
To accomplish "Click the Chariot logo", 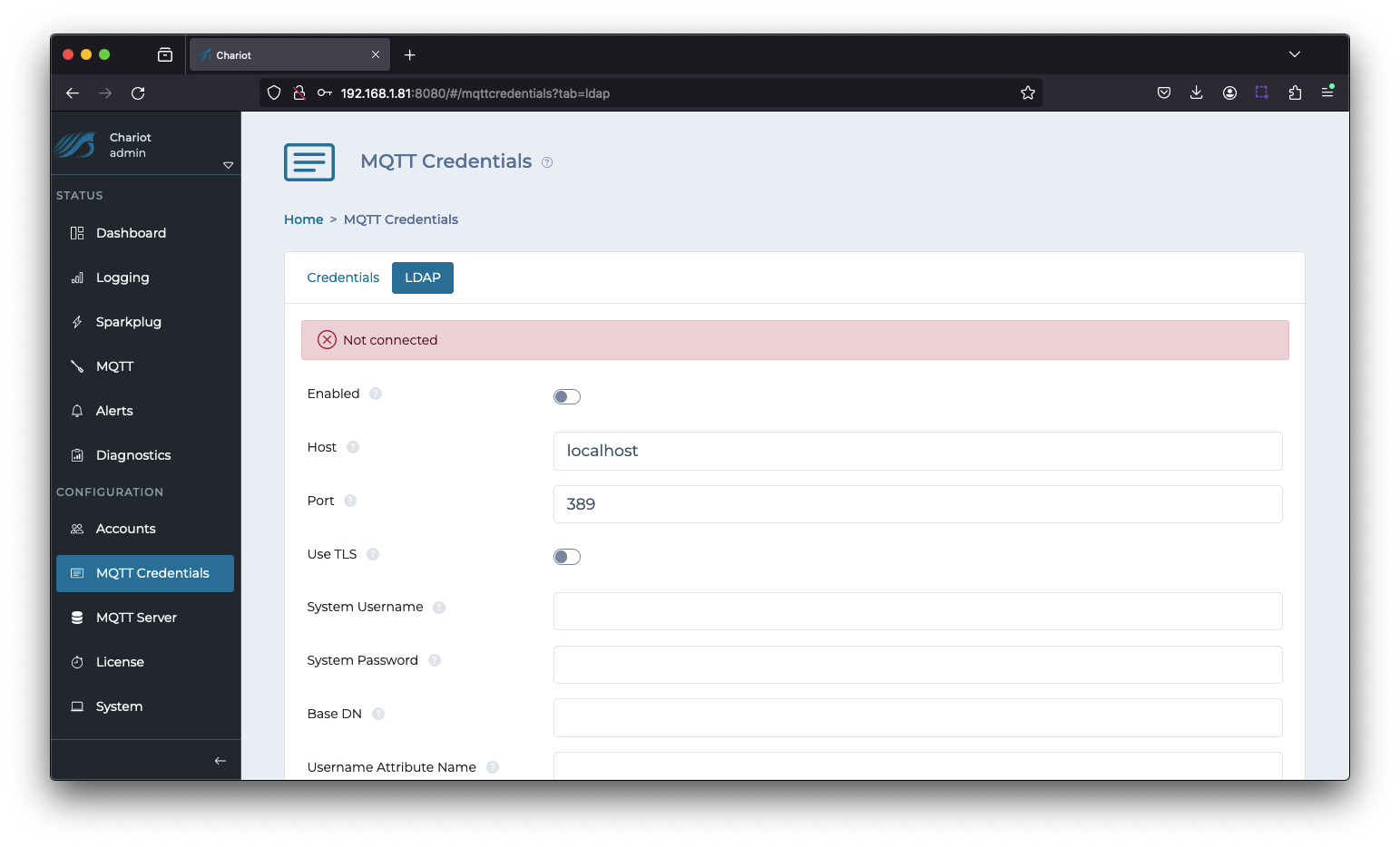I will [75, 145].
